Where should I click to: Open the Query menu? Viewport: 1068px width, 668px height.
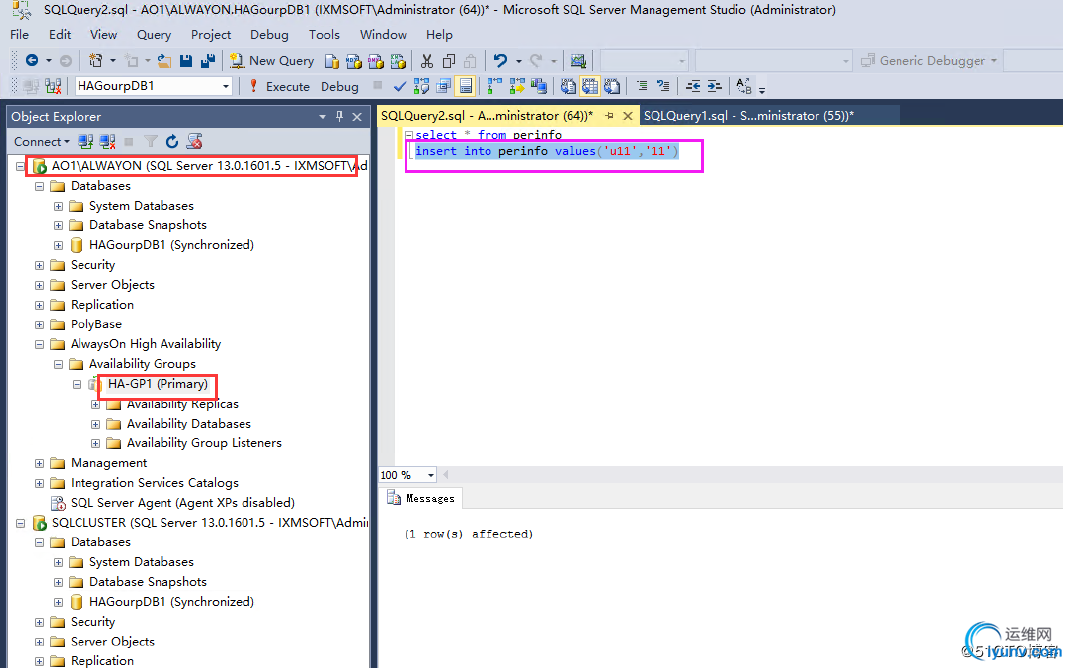[154, 35]
